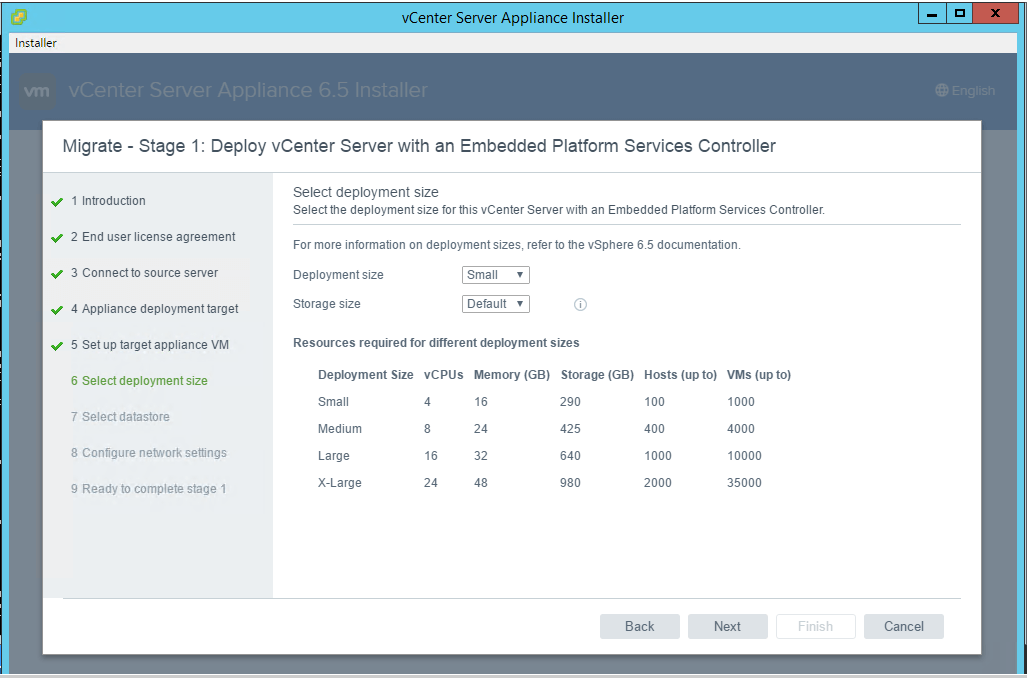This screenshot has width=1027, height=678.
Task: Go to step 4 Appliance deployment target
Action: (155, 309)
